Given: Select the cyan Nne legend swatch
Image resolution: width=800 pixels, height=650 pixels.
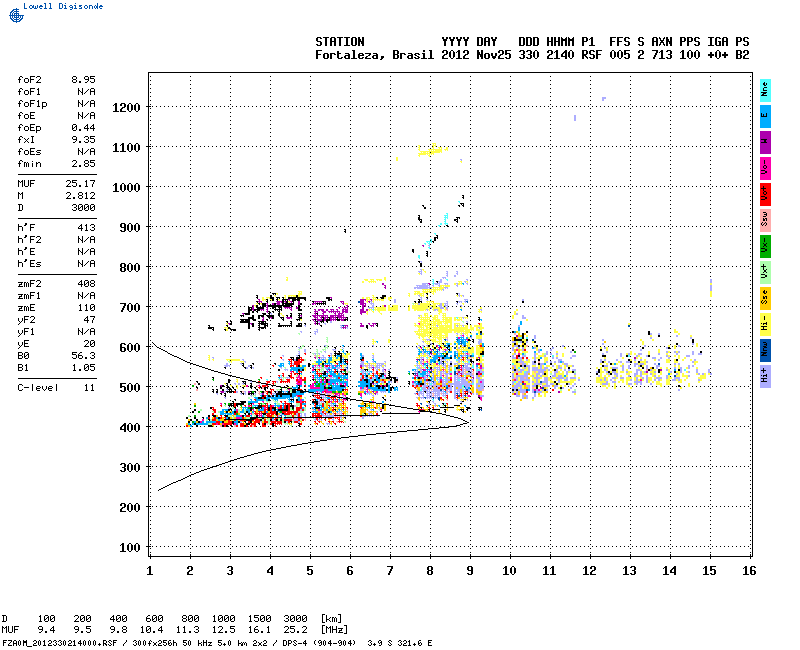Looking at the screenshot, I should pos(765,91).
